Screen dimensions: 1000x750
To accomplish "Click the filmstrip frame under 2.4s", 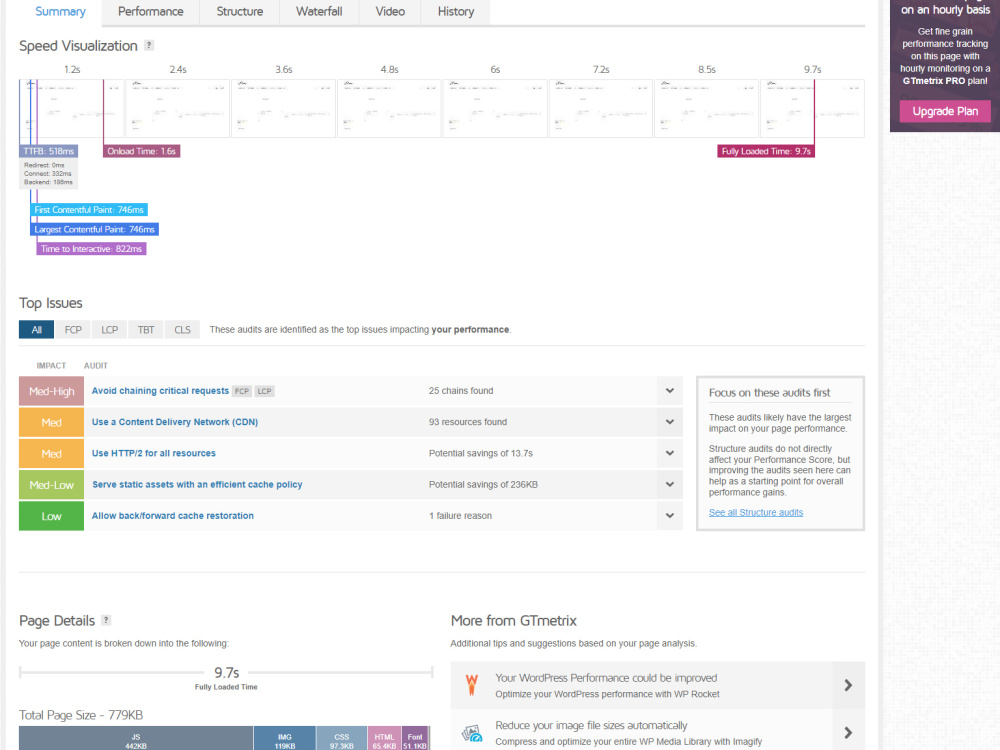I will (177, 108).
